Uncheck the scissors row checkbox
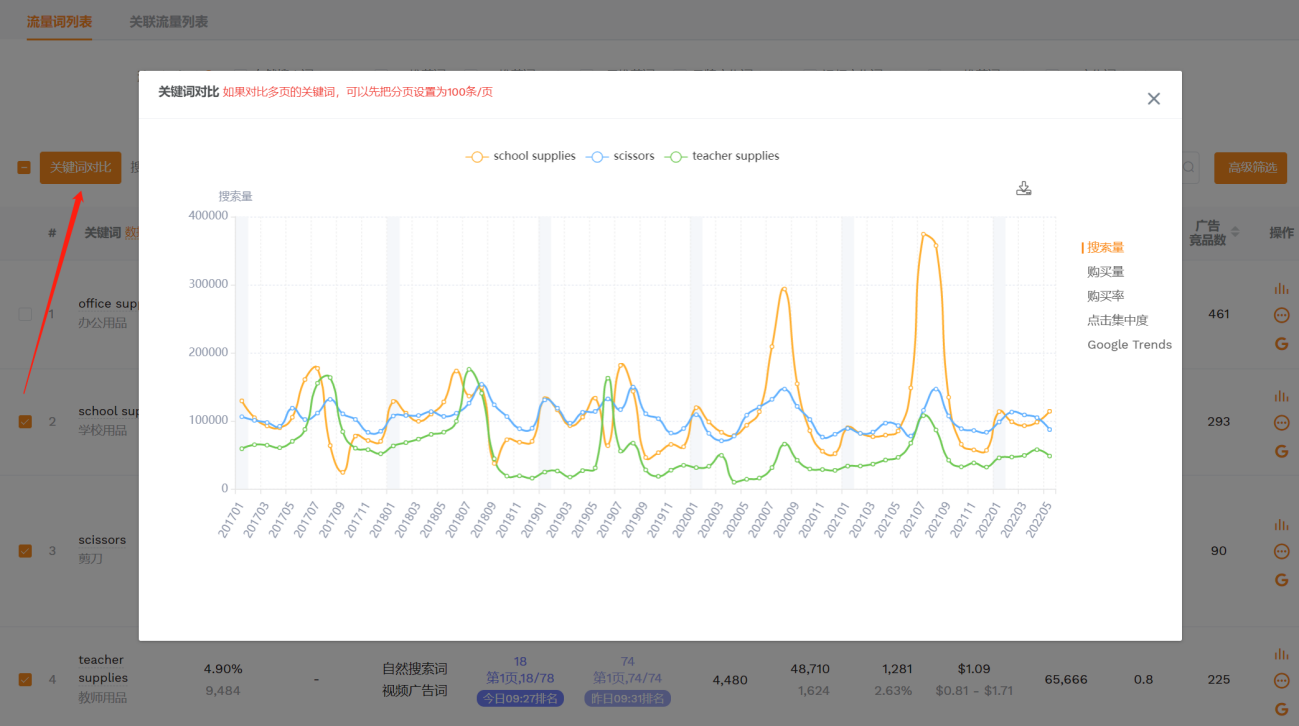This screenshot has height=726, width=1299. (x=25, y=551)
